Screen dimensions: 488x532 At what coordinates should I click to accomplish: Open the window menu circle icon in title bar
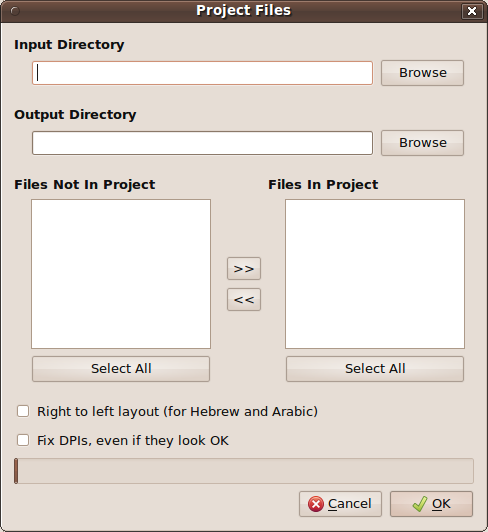click(15, 11)
